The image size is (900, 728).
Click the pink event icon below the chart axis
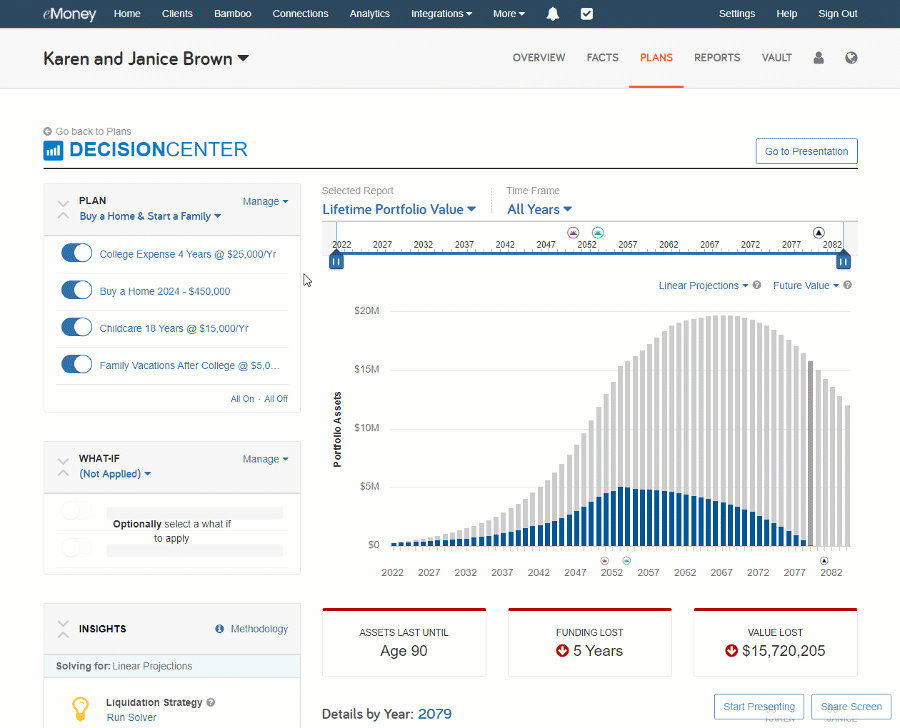(x=604, y=560)
